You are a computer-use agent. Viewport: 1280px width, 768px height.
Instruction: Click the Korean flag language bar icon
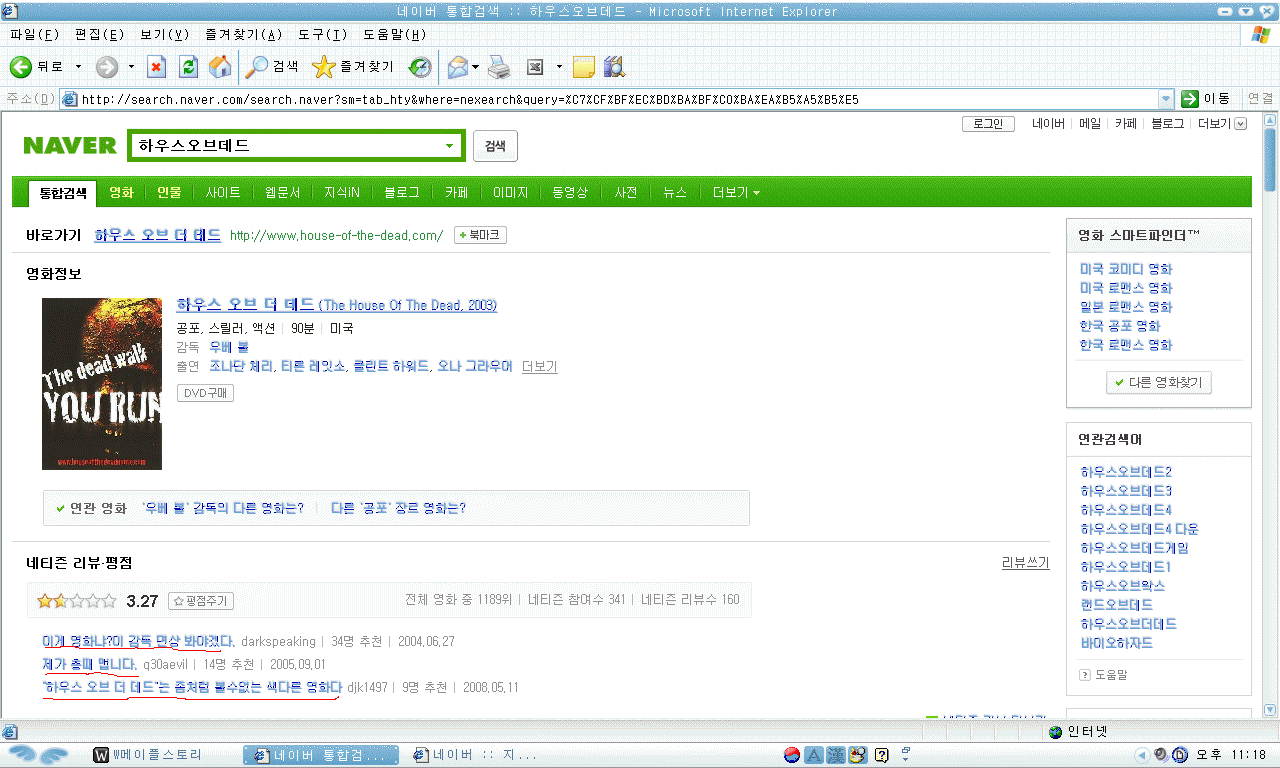coord(791,755)
